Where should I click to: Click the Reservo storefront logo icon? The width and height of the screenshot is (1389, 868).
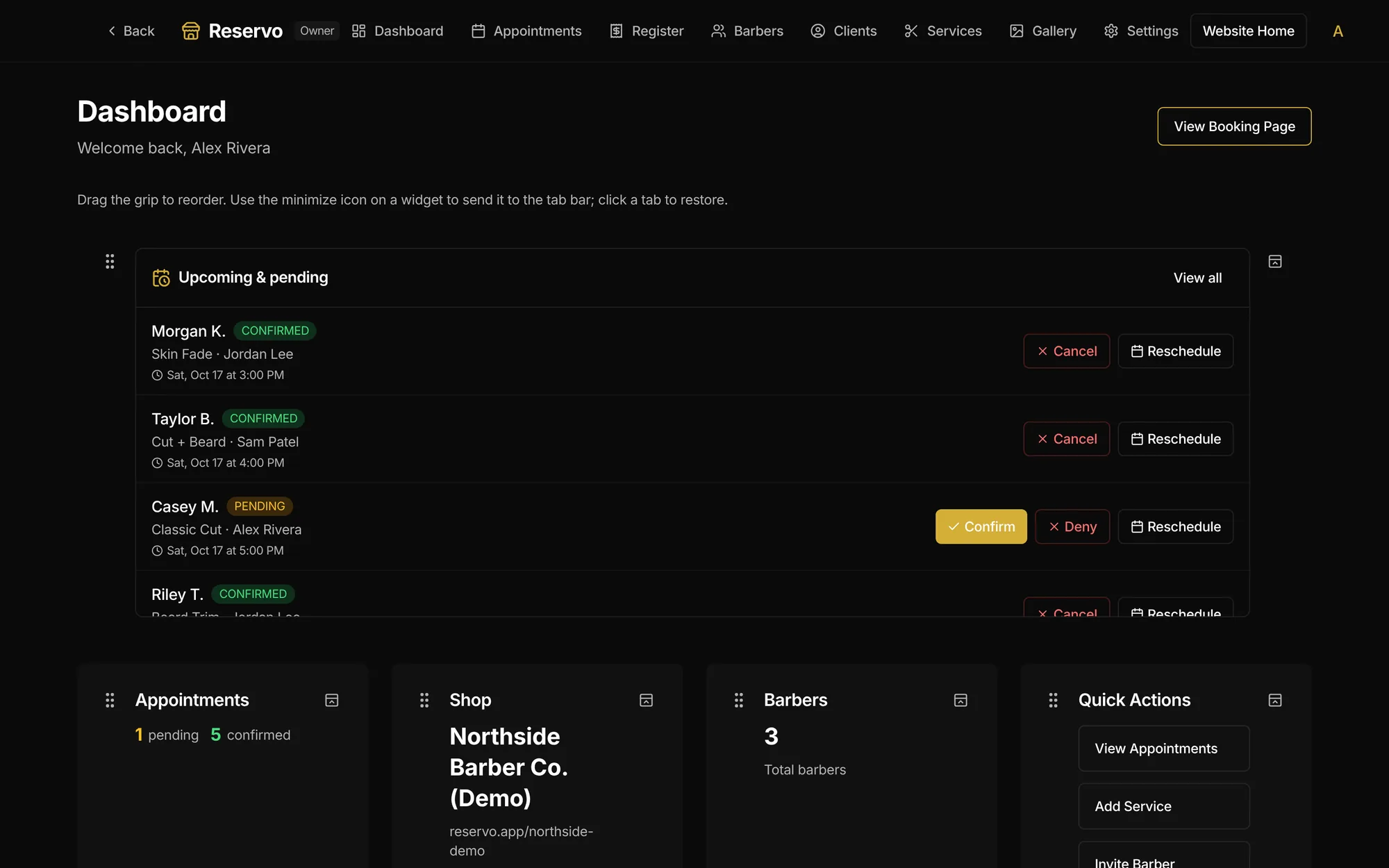[x=190, y=31]
